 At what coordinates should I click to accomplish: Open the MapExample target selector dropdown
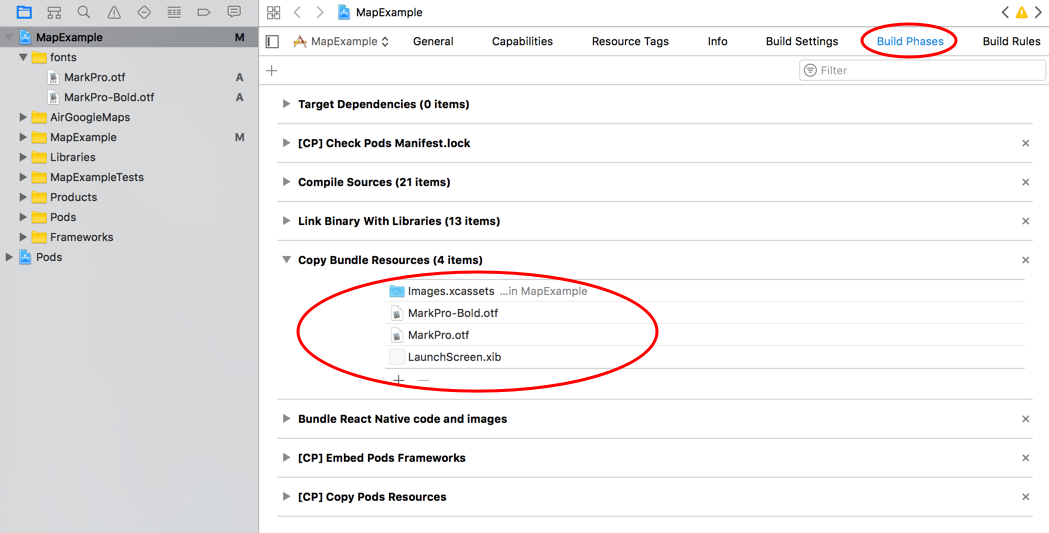(341, 41)
